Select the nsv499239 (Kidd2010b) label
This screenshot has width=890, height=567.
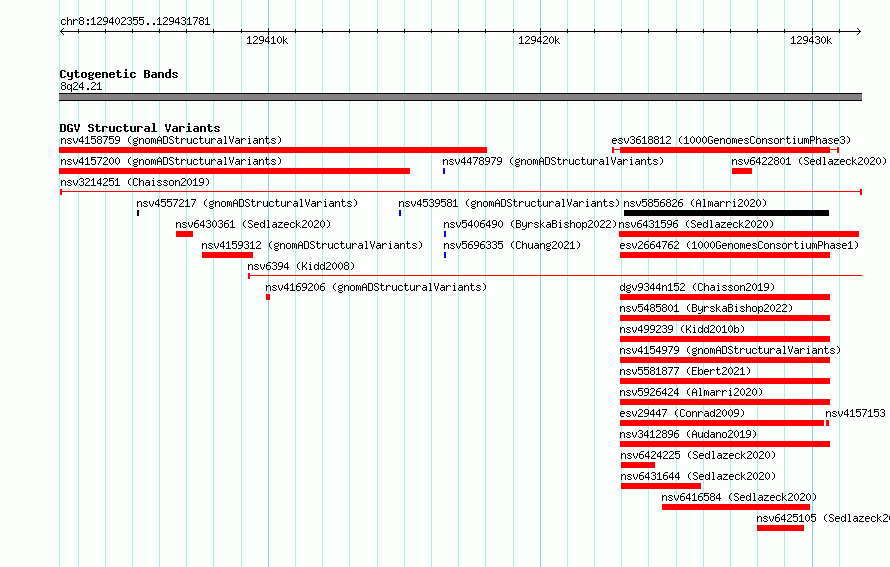[x=682, y=329]
